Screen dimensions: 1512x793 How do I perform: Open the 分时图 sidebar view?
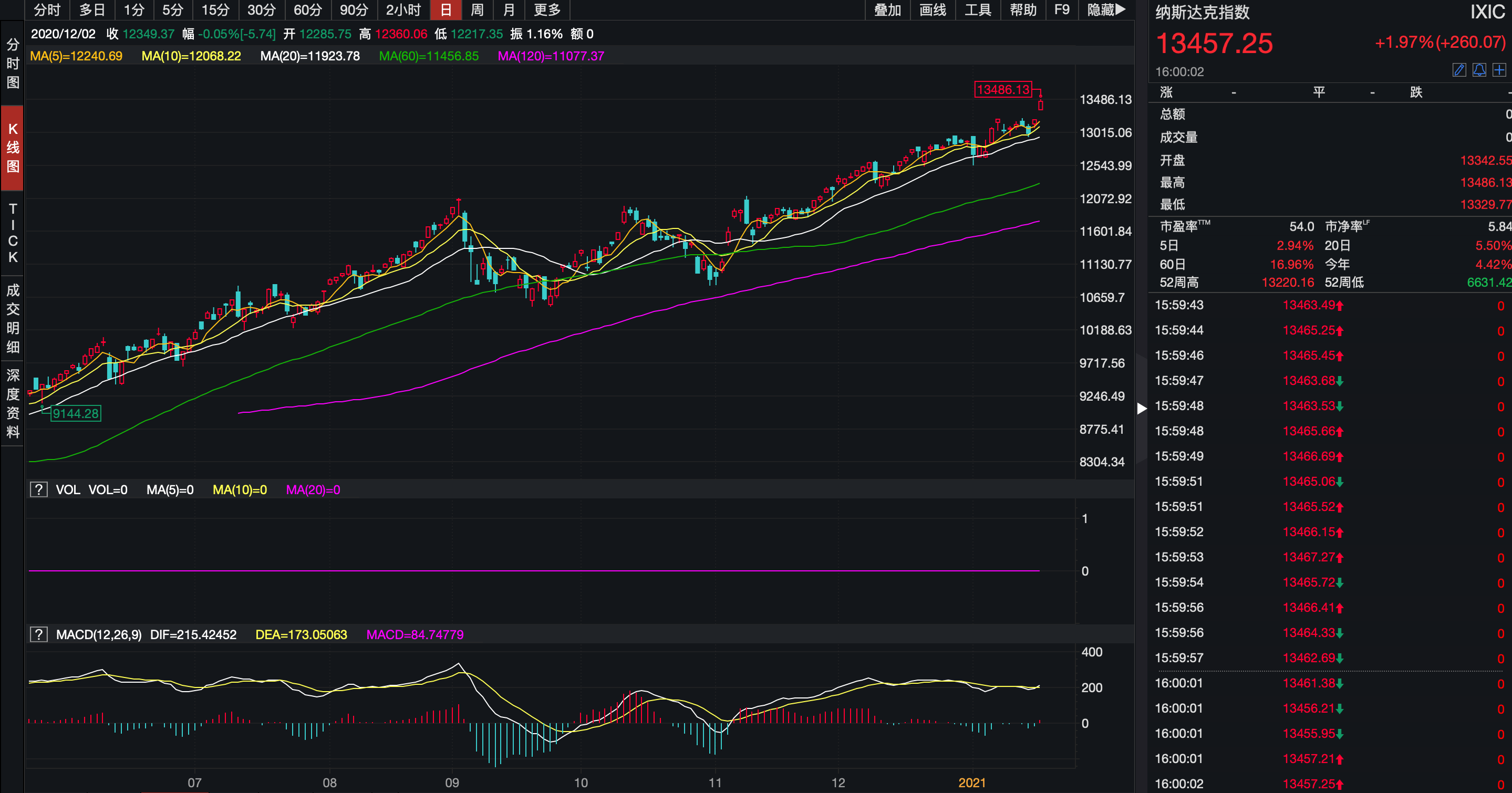[x=12, y=64]
